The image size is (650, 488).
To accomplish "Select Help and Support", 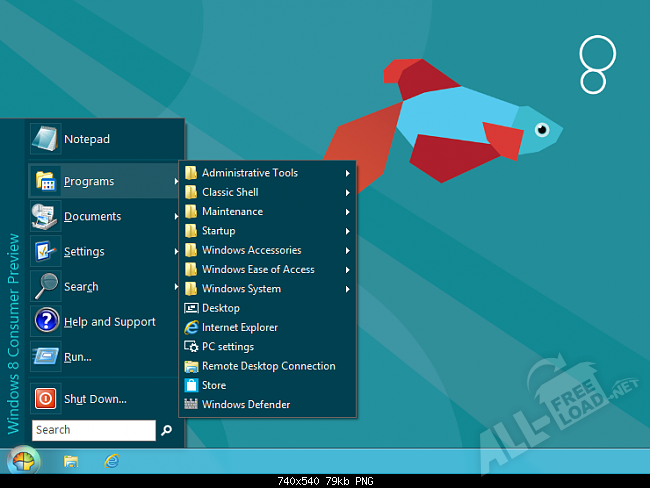I will (x=109, y=322).
